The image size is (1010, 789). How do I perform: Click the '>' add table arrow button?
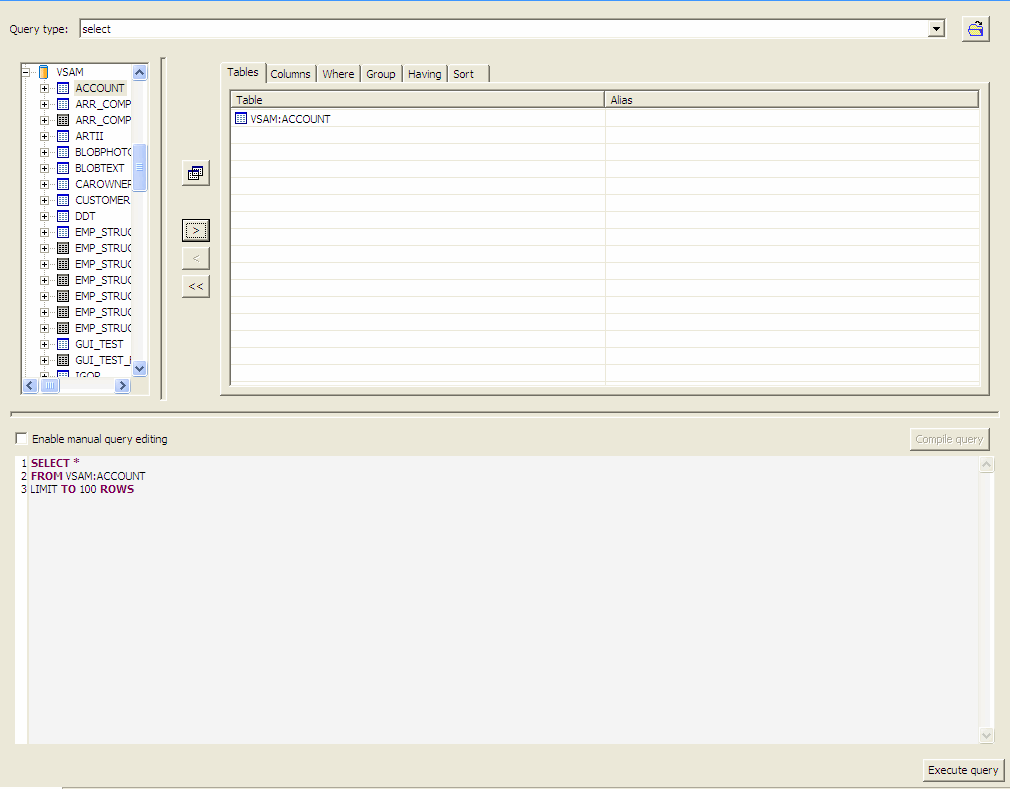(x=195, y=230)
